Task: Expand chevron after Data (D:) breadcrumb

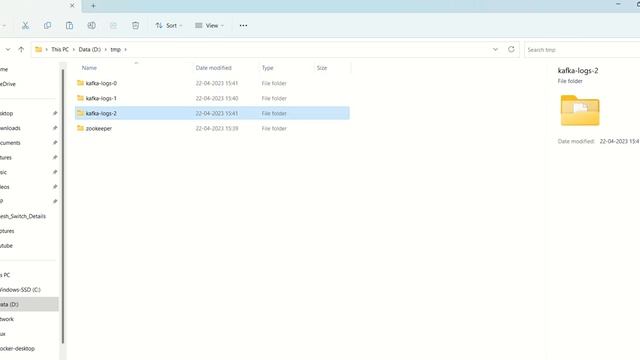Action: coord(106,49)
